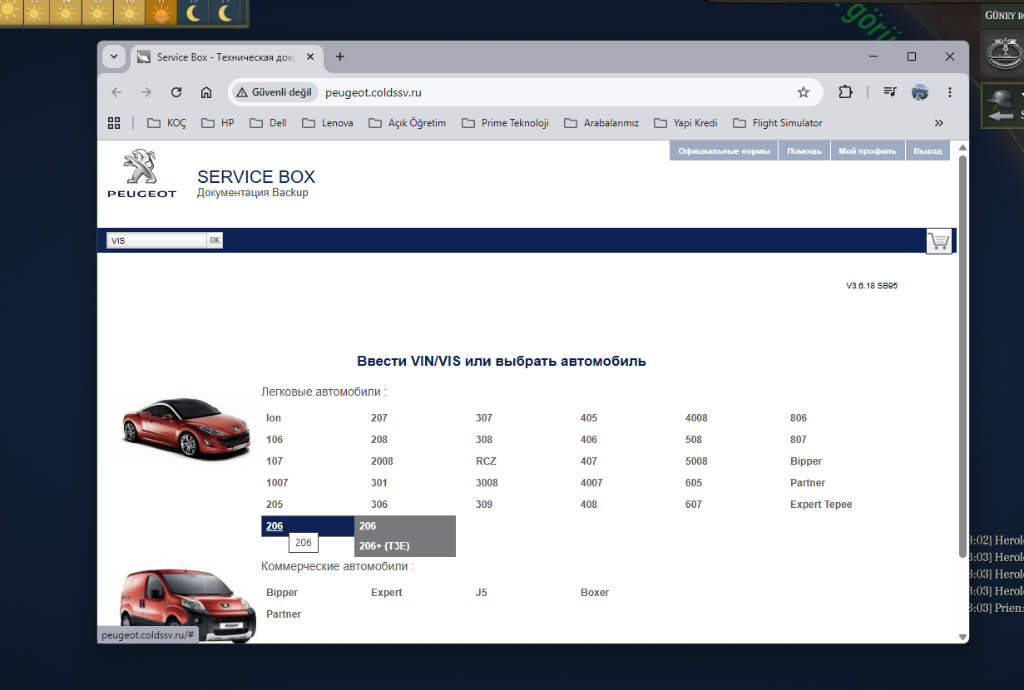The image size is (1024, 690).
Task: Open the Помощь menu item
Action: pos(804,151)
